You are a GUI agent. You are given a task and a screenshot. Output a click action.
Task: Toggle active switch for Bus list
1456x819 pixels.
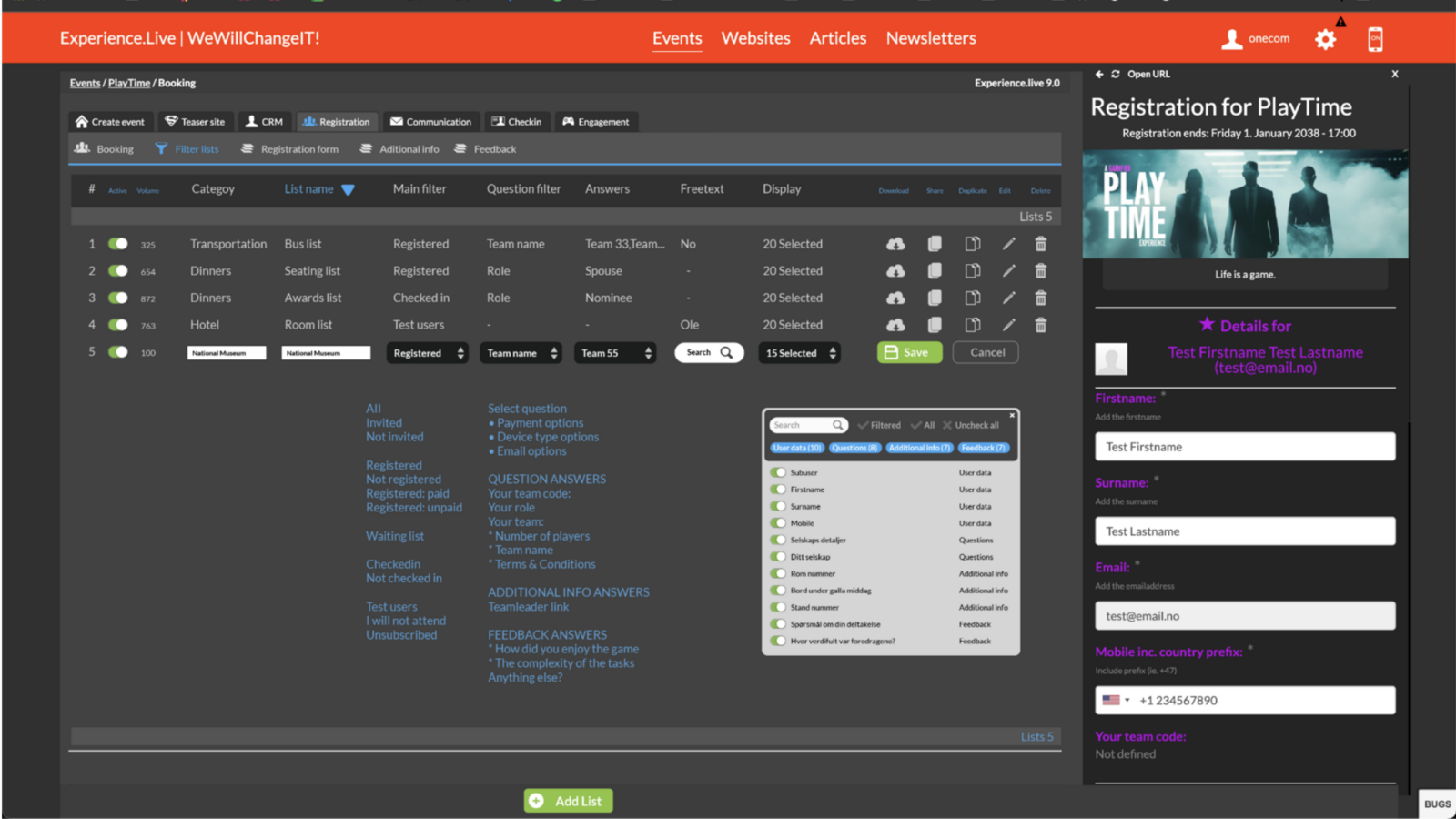(118, 244)
